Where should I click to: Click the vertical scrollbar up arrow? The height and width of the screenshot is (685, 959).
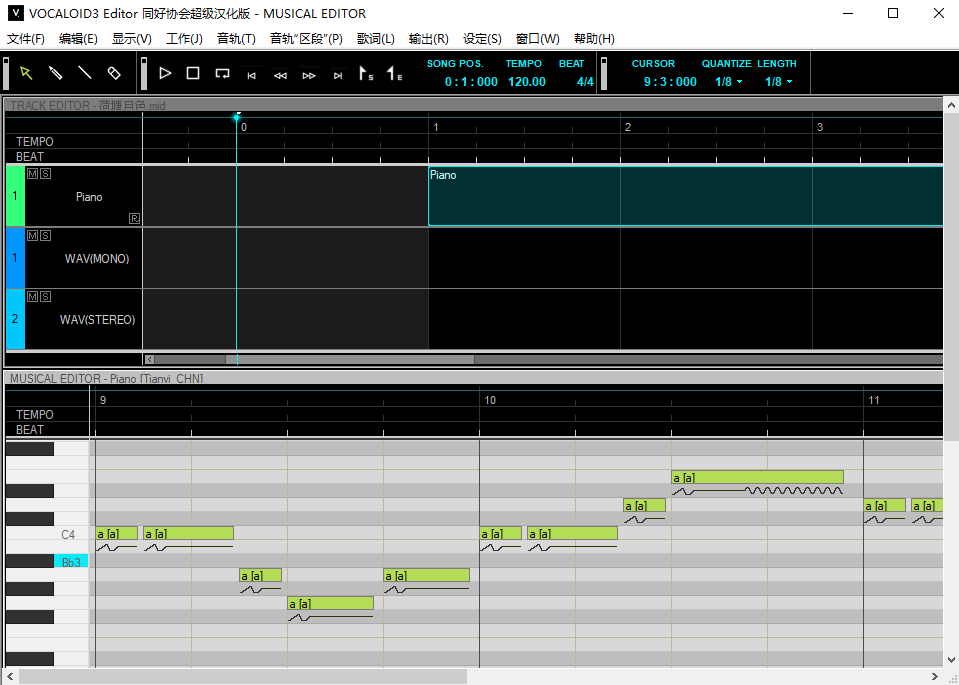pos(951,105)
